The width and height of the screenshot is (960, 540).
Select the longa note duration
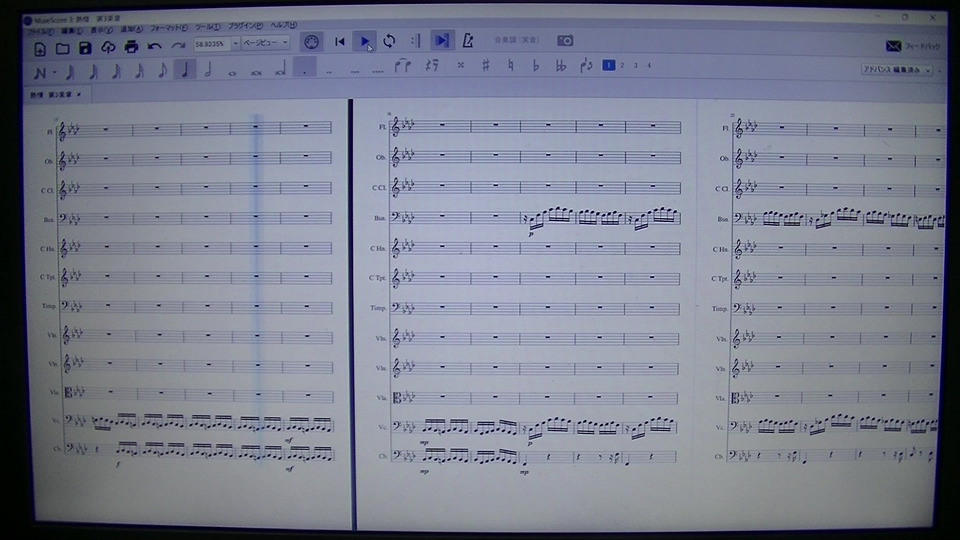[280, 69]
